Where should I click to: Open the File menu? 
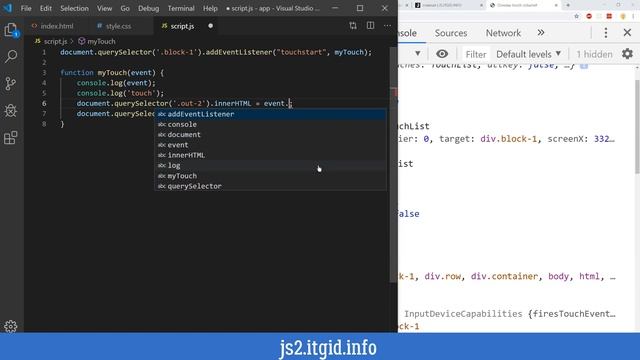[x=26, y=8]
